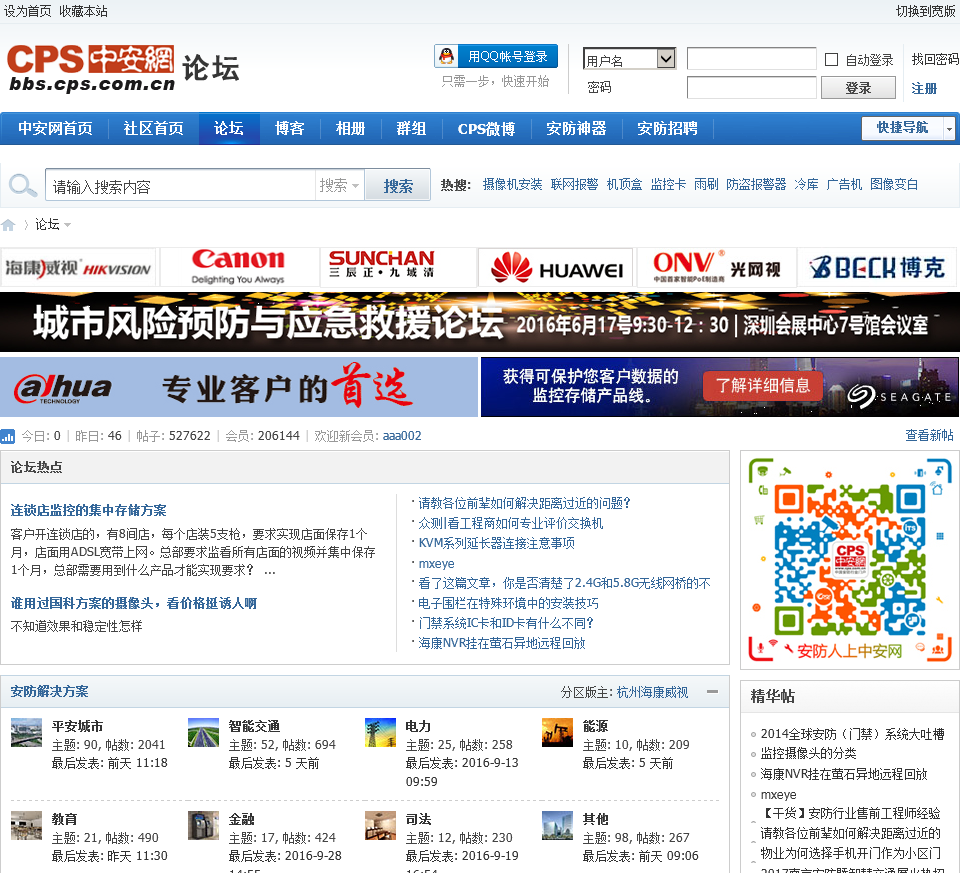960x873 pixels.
Task: Select the 论坛 nav tab
Action: coord(229,129)
